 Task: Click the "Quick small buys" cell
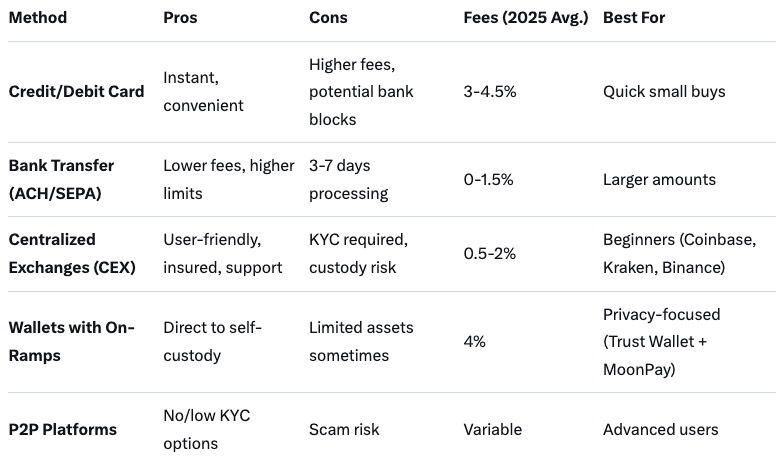click(664, 92)
